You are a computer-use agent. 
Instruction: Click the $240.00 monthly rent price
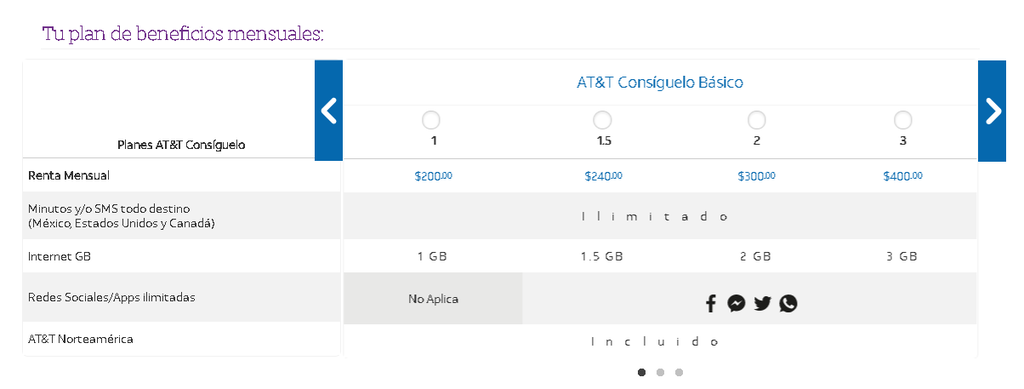(x=603, y=176)
